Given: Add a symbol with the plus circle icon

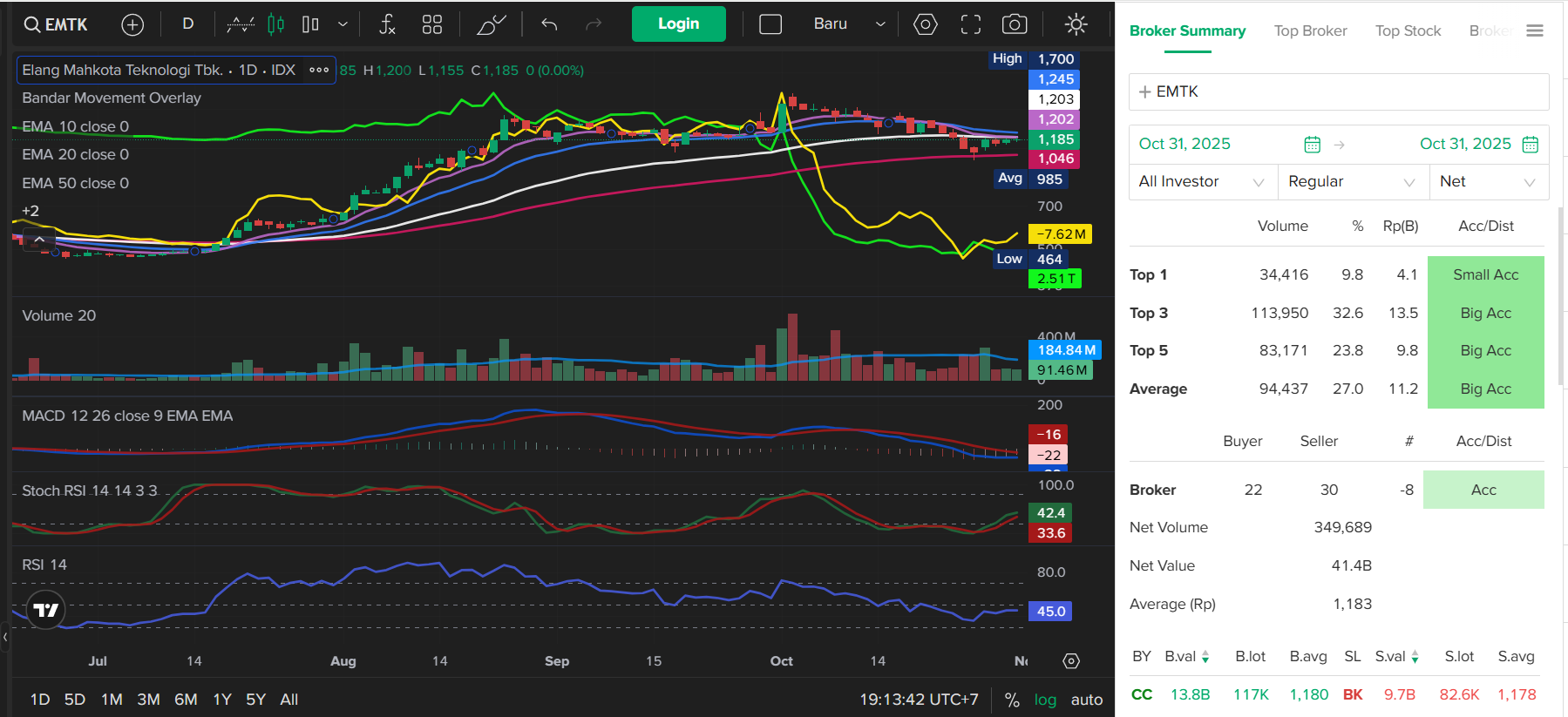Looking at the screenshot, I should point(132,24).
